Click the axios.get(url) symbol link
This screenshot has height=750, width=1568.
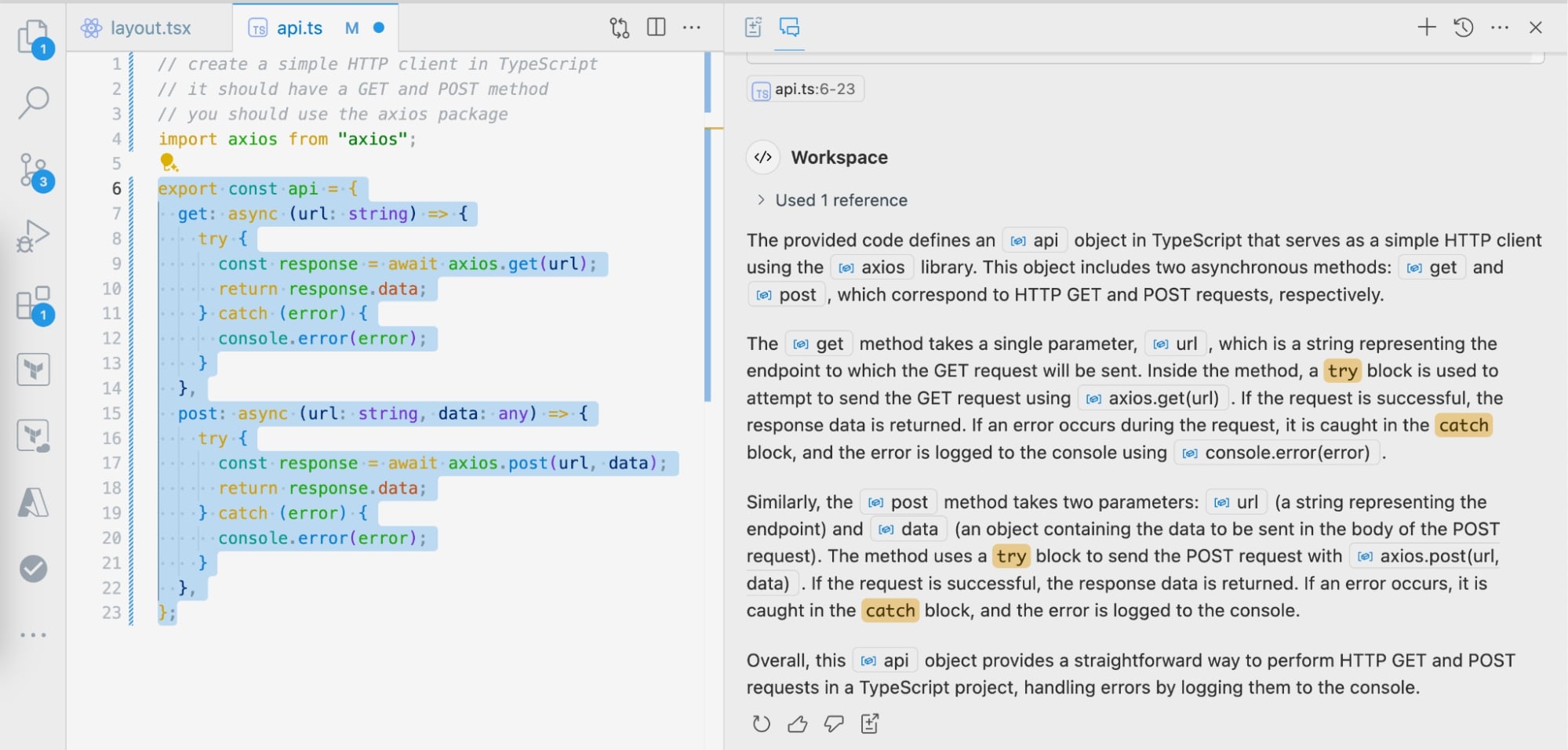click(x=1153, y=399)
